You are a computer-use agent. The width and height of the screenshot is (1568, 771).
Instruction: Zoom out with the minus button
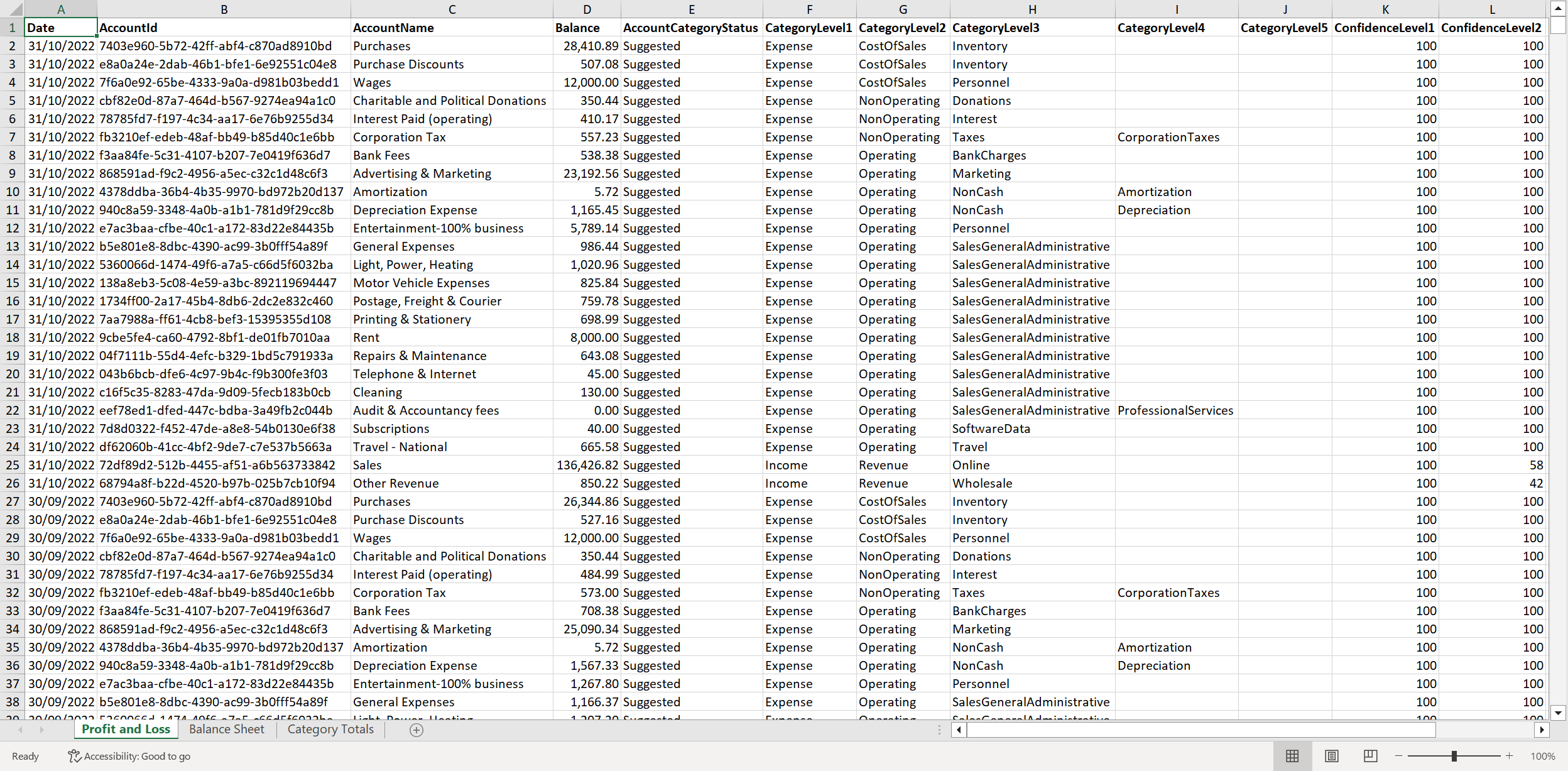[x=1398, y=756]
